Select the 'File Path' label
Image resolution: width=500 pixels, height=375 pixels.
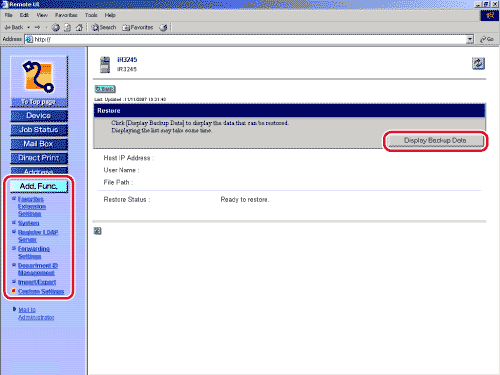(x=118, y=182)
